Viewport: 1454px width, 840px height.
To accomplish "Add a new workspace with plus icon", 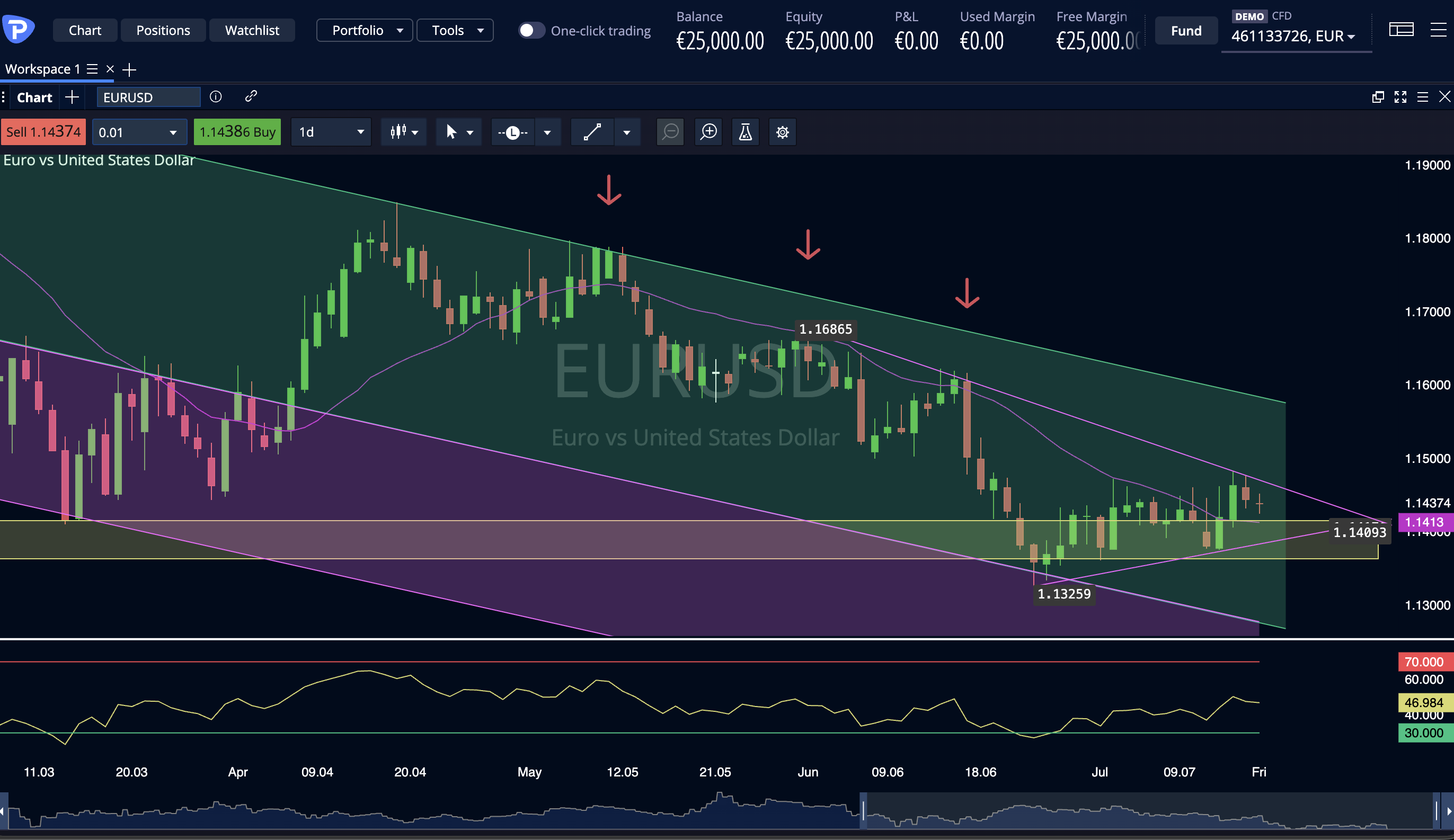I will coord(129,70).
